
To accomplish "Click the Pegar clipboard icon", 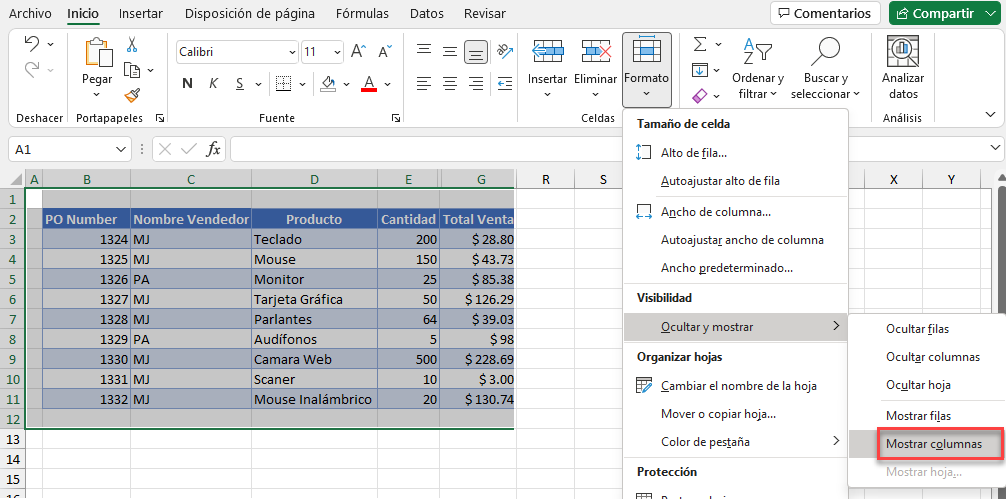I will [97, 53].
